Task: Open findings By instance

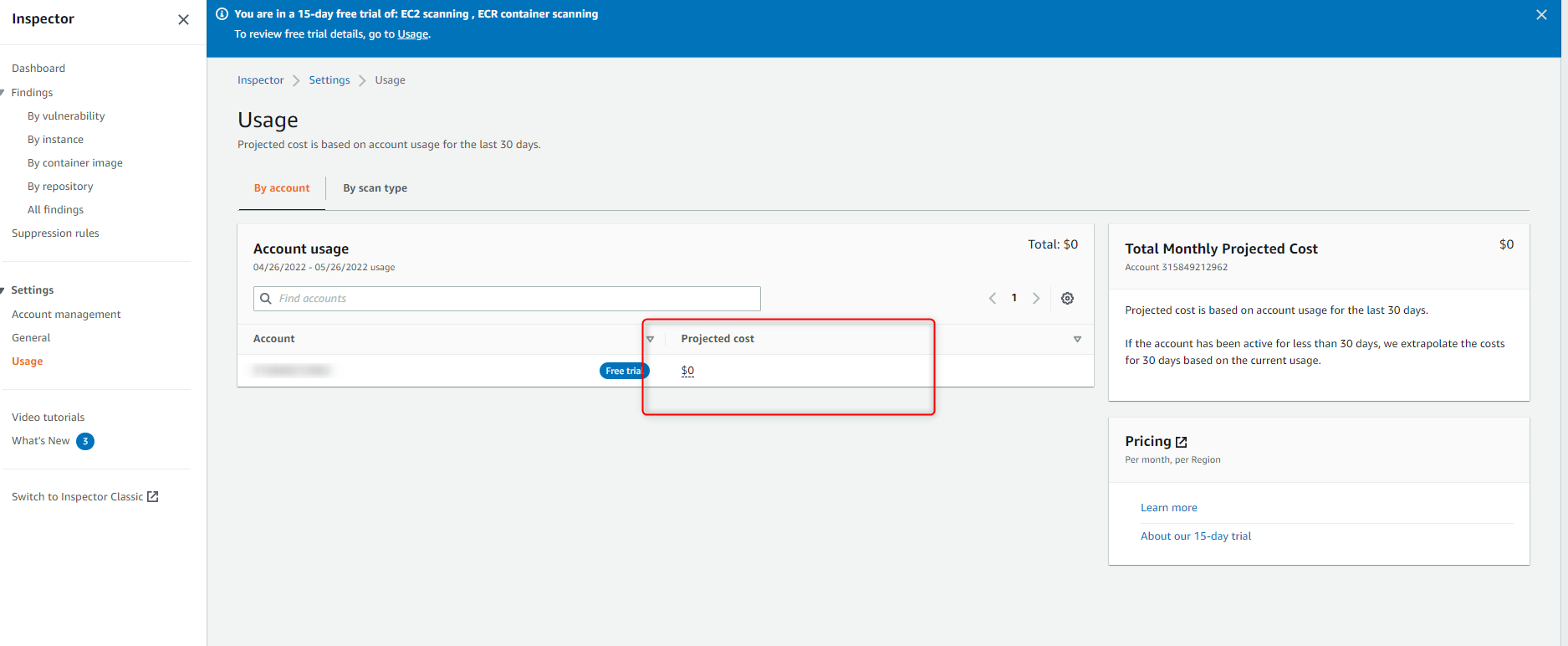Action: (55, 140)
